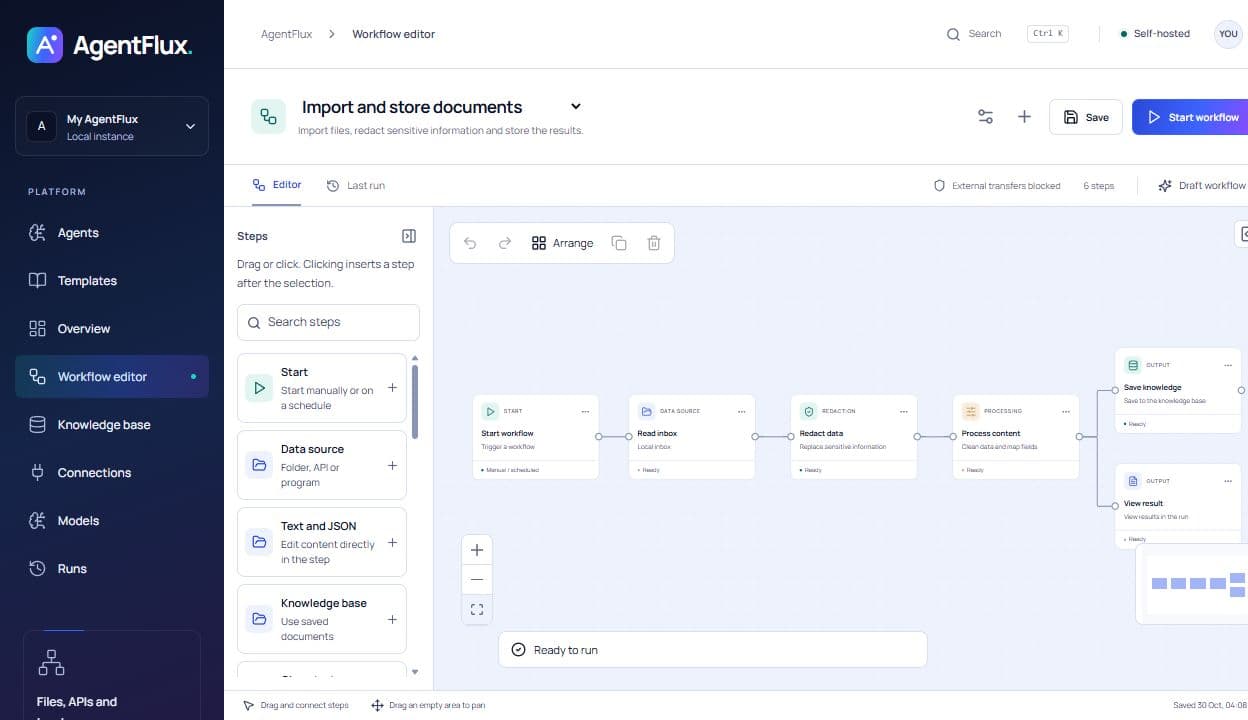Open Connections in the sidebar
Viewport: 1248px width, 720px height.
coord(112,473)
